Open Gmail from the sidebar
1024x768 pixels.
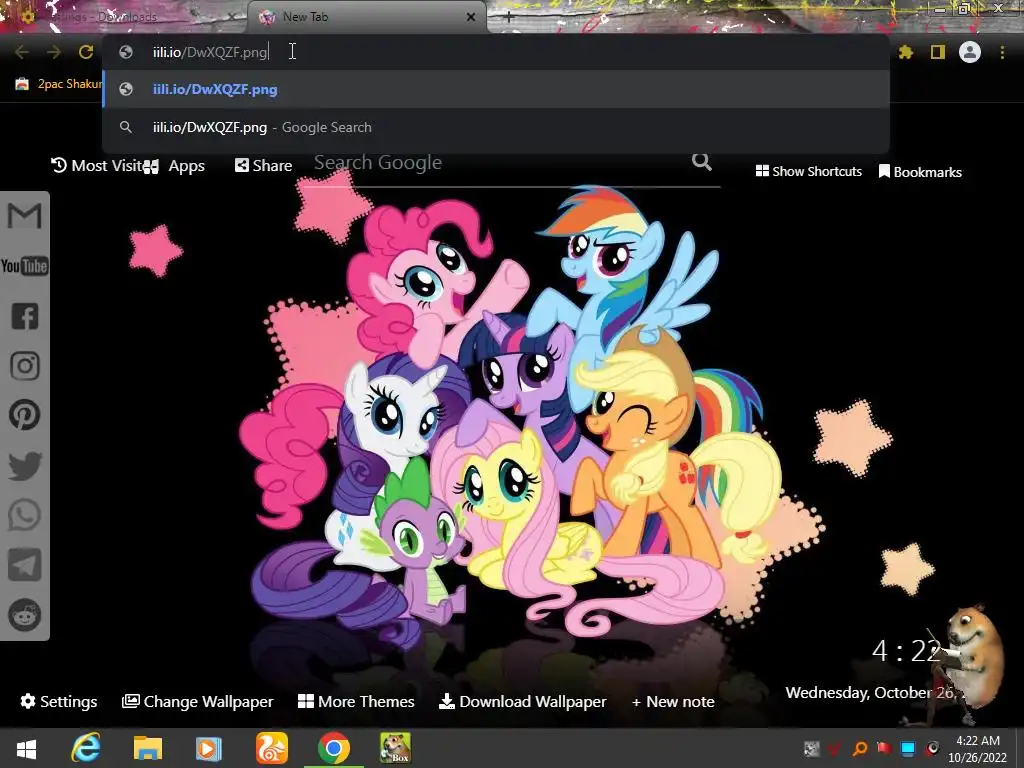pos(24,216)
